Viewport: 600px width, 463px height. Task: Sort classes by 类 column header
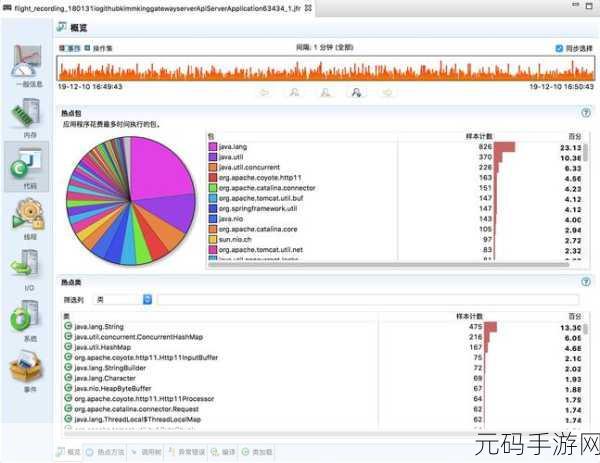[x=66, y=316]
